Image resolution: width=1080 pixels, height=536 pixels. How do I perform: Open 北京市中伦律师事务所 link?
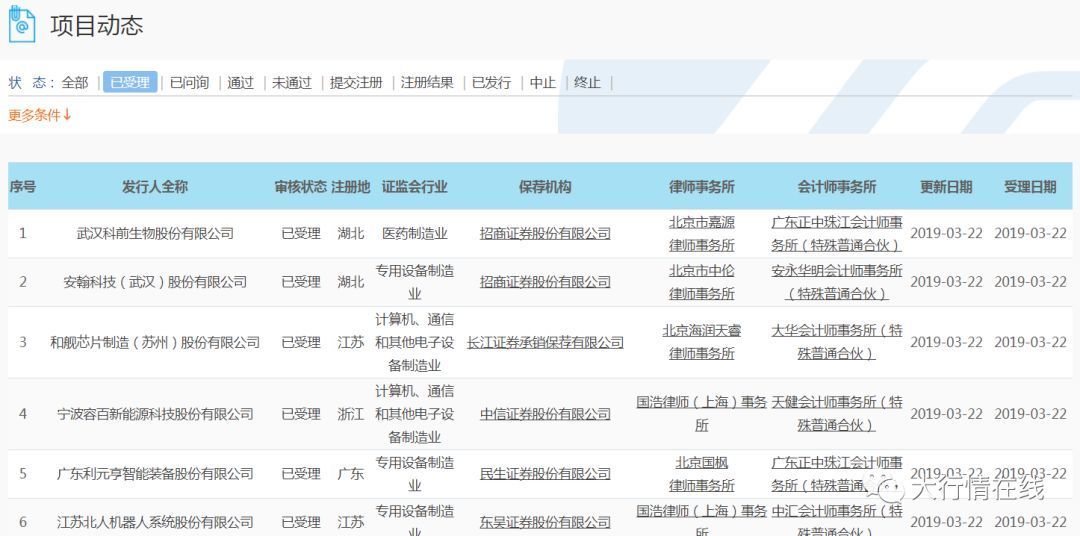coord(702,282)
